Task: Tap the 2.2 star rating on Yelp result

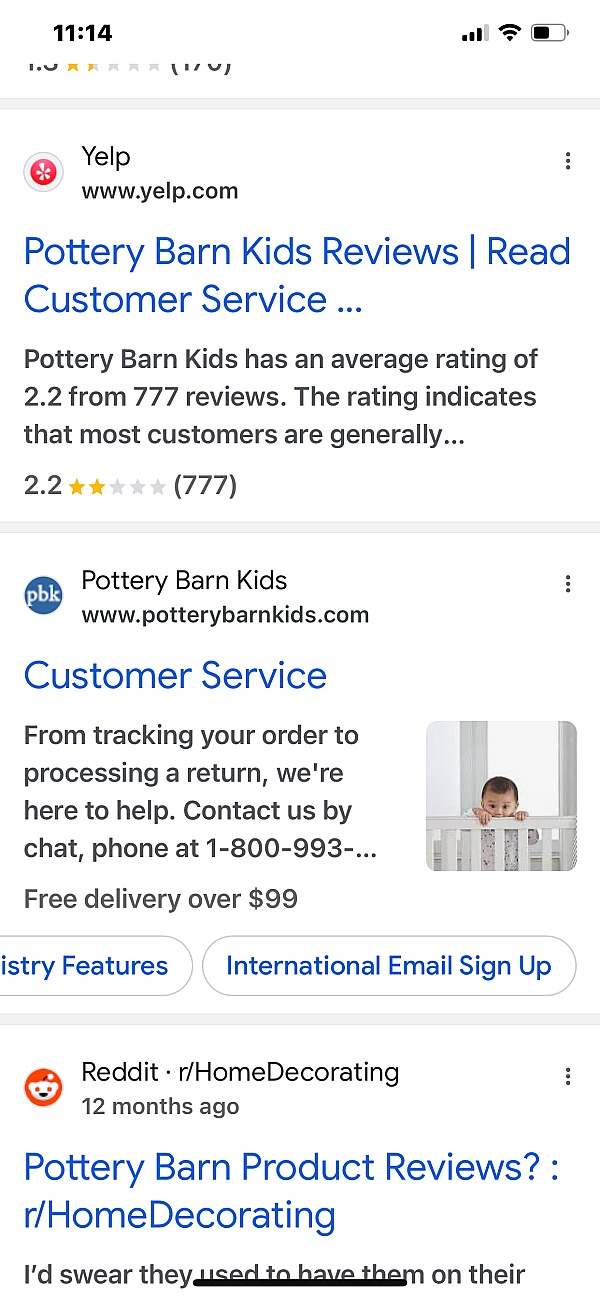Action: click(x=115, y=486)
